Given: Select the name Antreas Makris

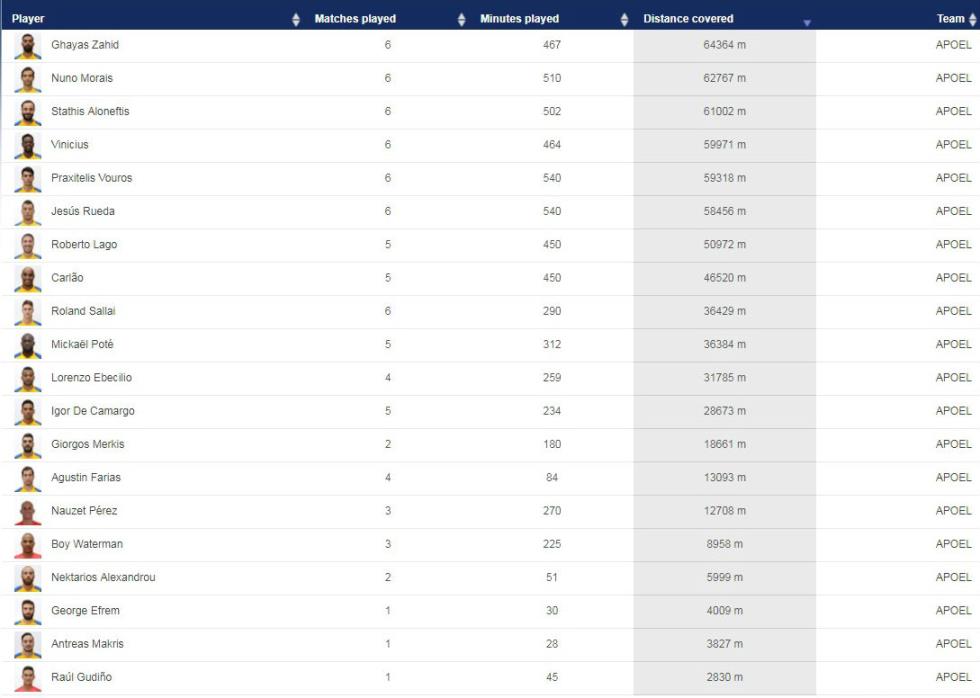Looking at the screenshot, I should (x=88, y=644).
